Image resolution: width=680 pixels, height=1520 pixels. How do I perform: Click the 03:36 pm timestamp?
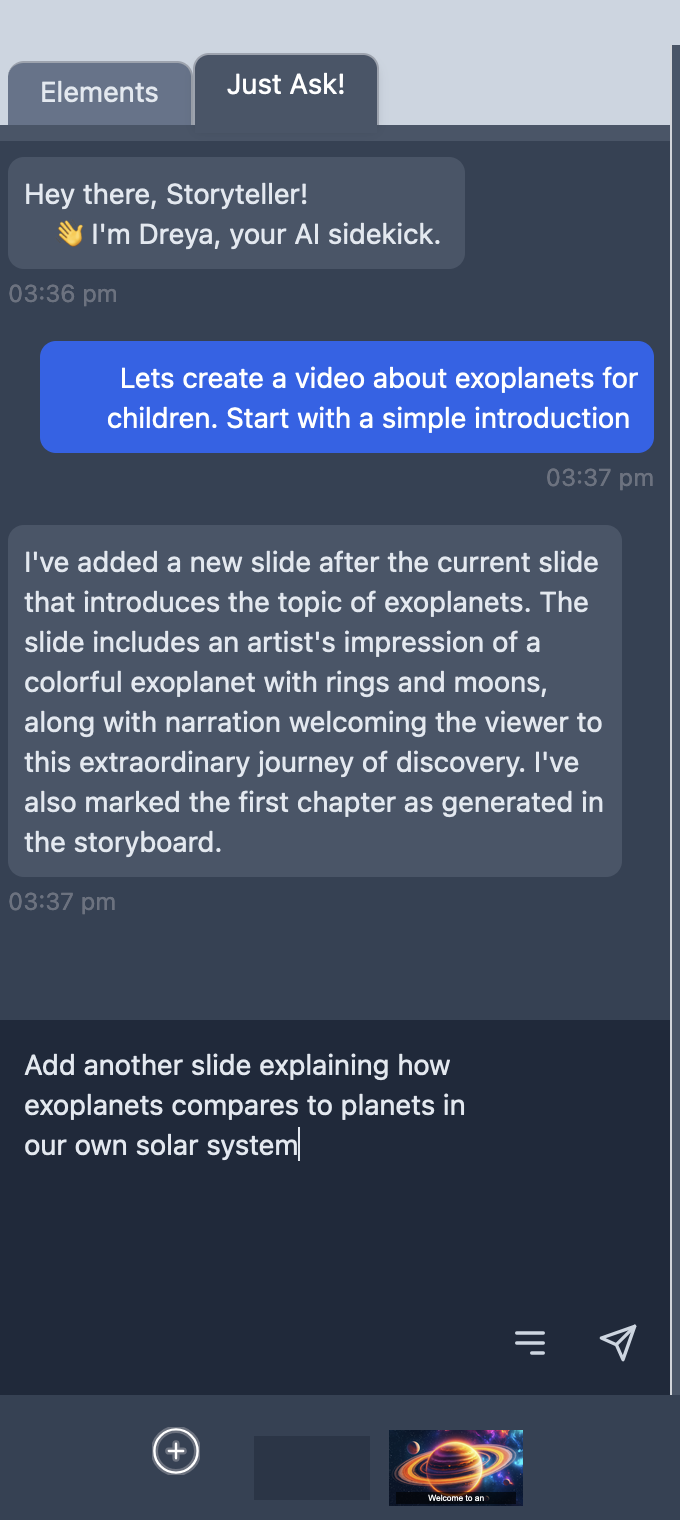(x=62, y=293)
